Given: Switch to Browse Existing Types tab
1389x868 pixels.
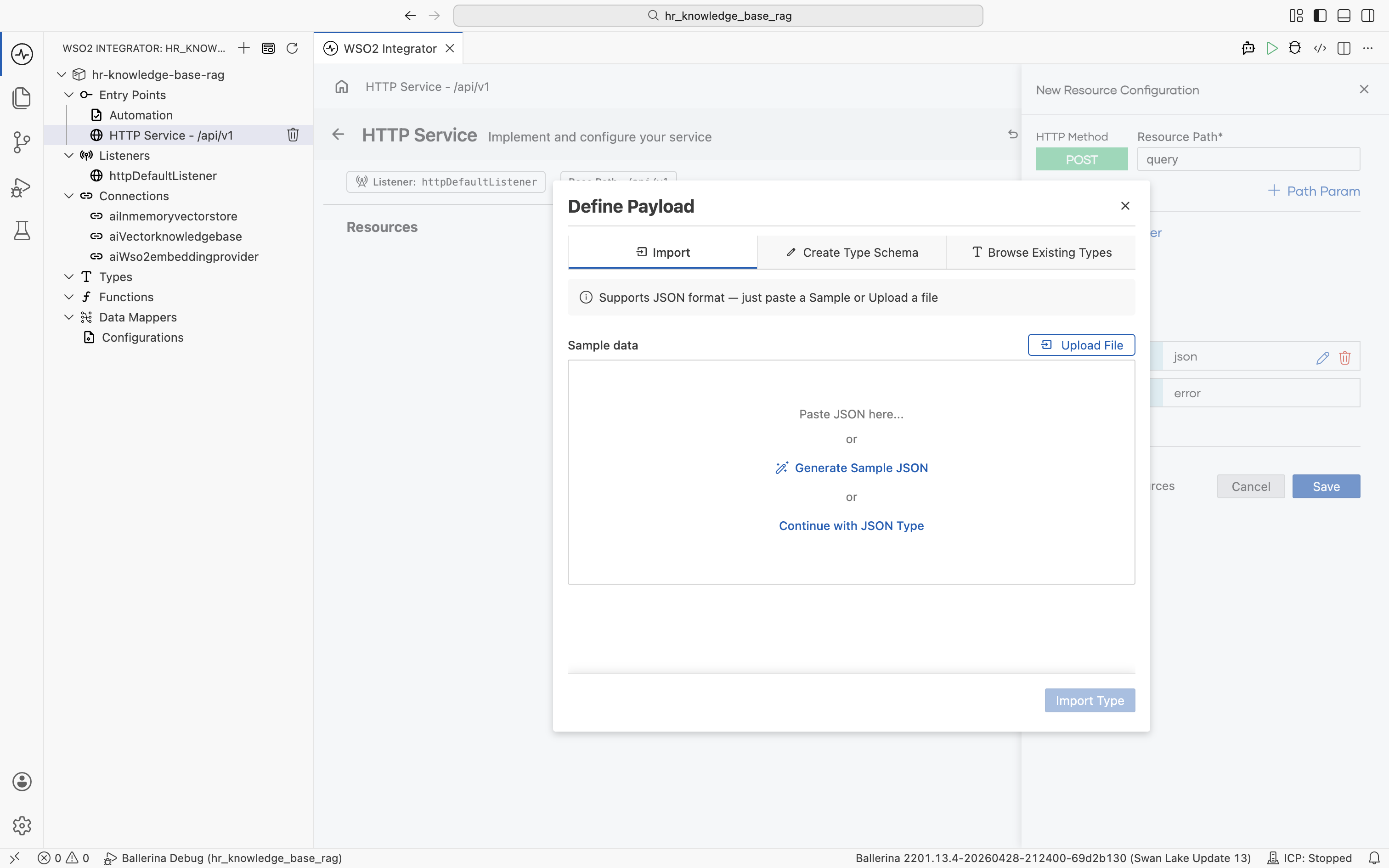Looking at the screenshot, I should [1041, 252].
